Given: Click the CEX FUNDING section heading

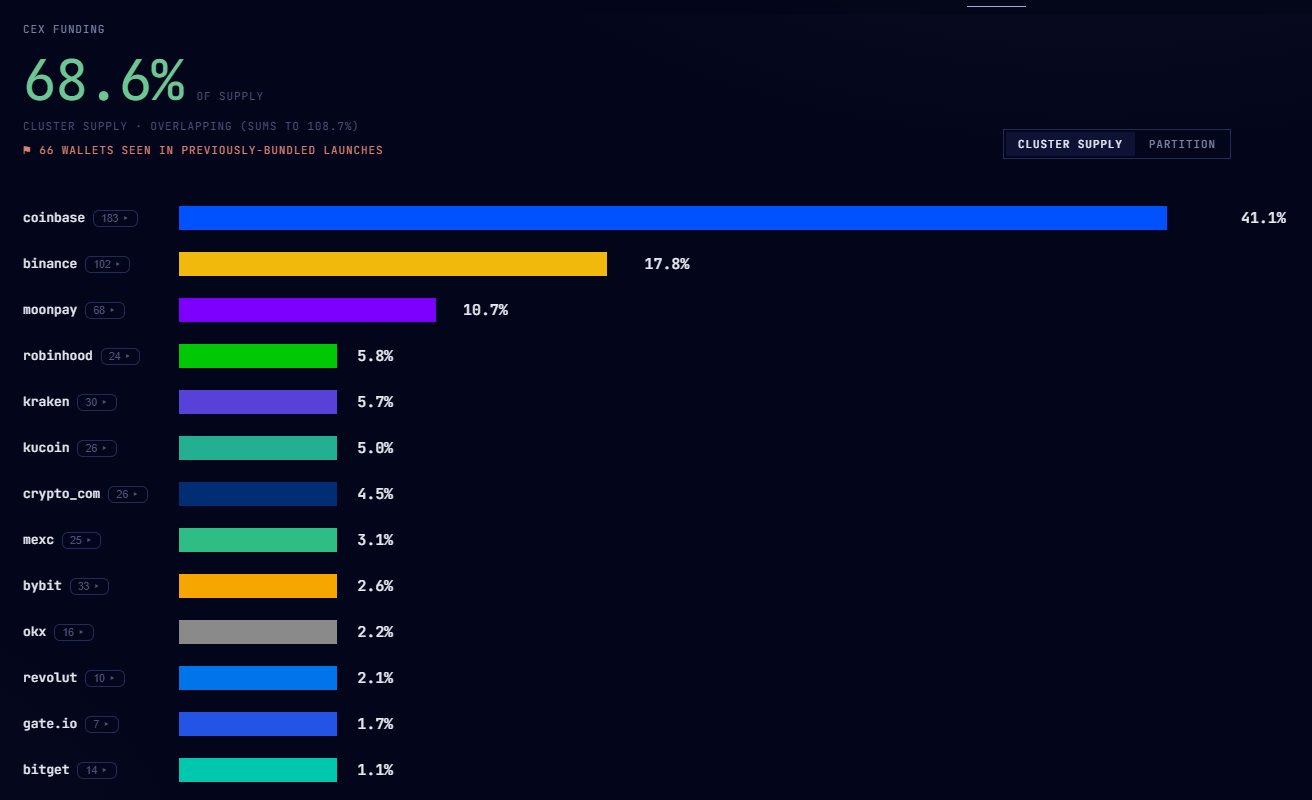Looking at the screenshot, I should click(64, 30).
